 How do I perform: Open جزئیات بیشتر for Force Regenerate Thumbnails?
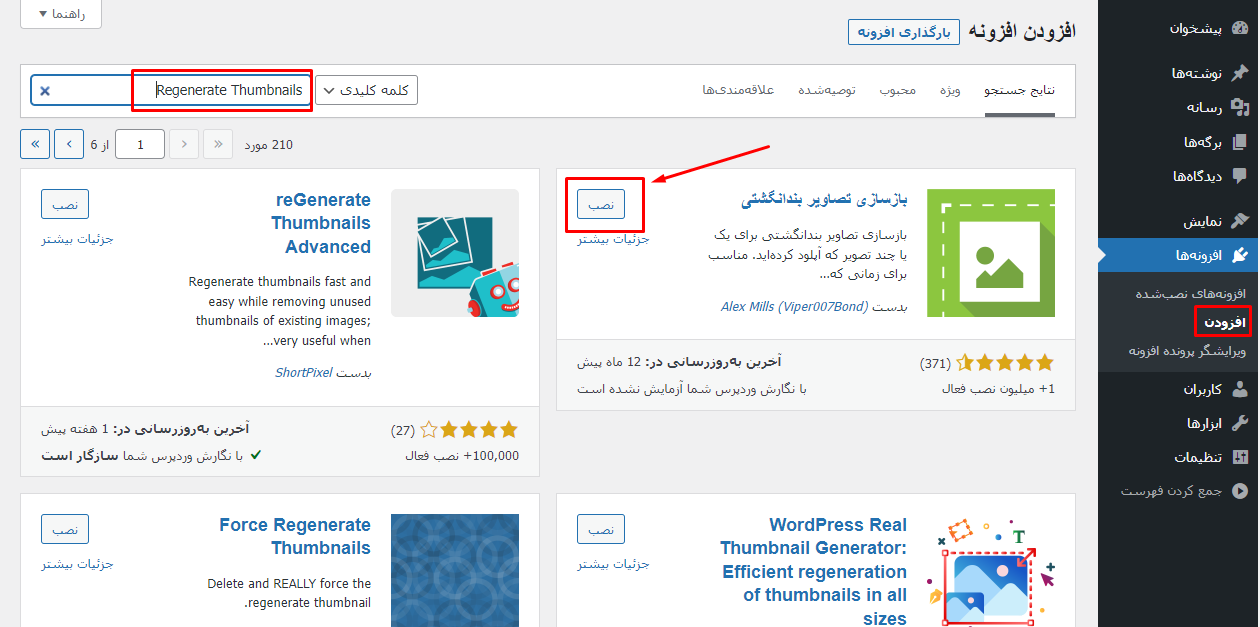[x=77, y=564]
